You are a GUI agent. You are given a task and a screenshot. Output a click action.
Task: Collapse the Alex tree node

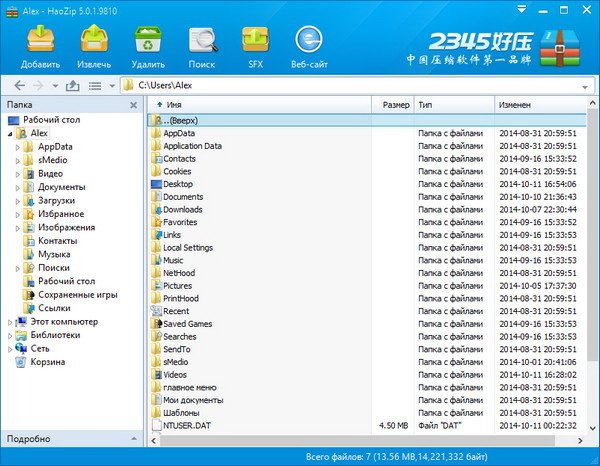click(x=10, y=134)
